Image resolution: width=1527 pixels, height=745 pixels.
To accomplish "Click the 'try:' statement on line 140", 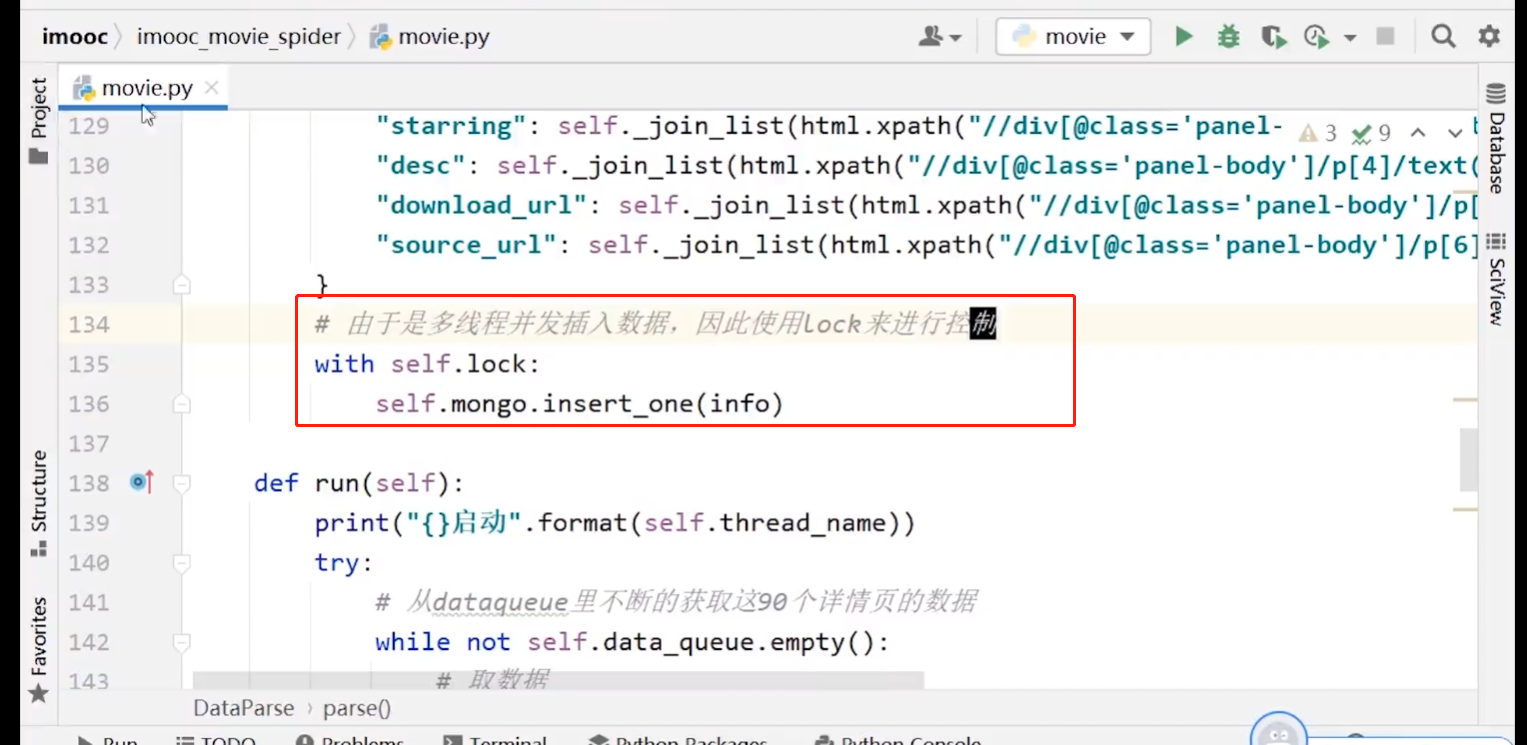I will pos(343,563).
